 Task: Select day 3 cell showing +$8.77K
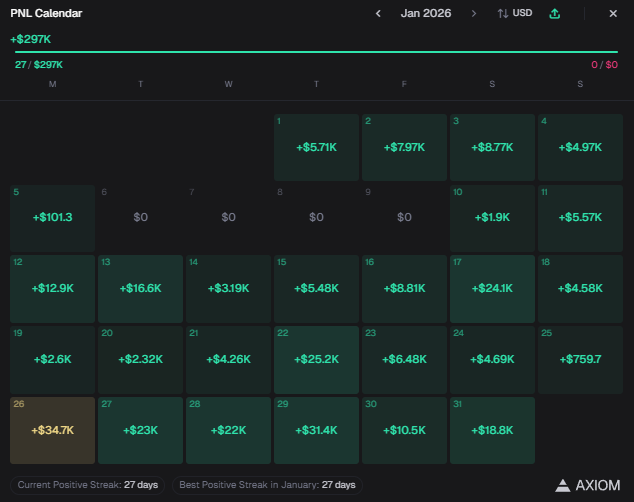tap(492, 147)
